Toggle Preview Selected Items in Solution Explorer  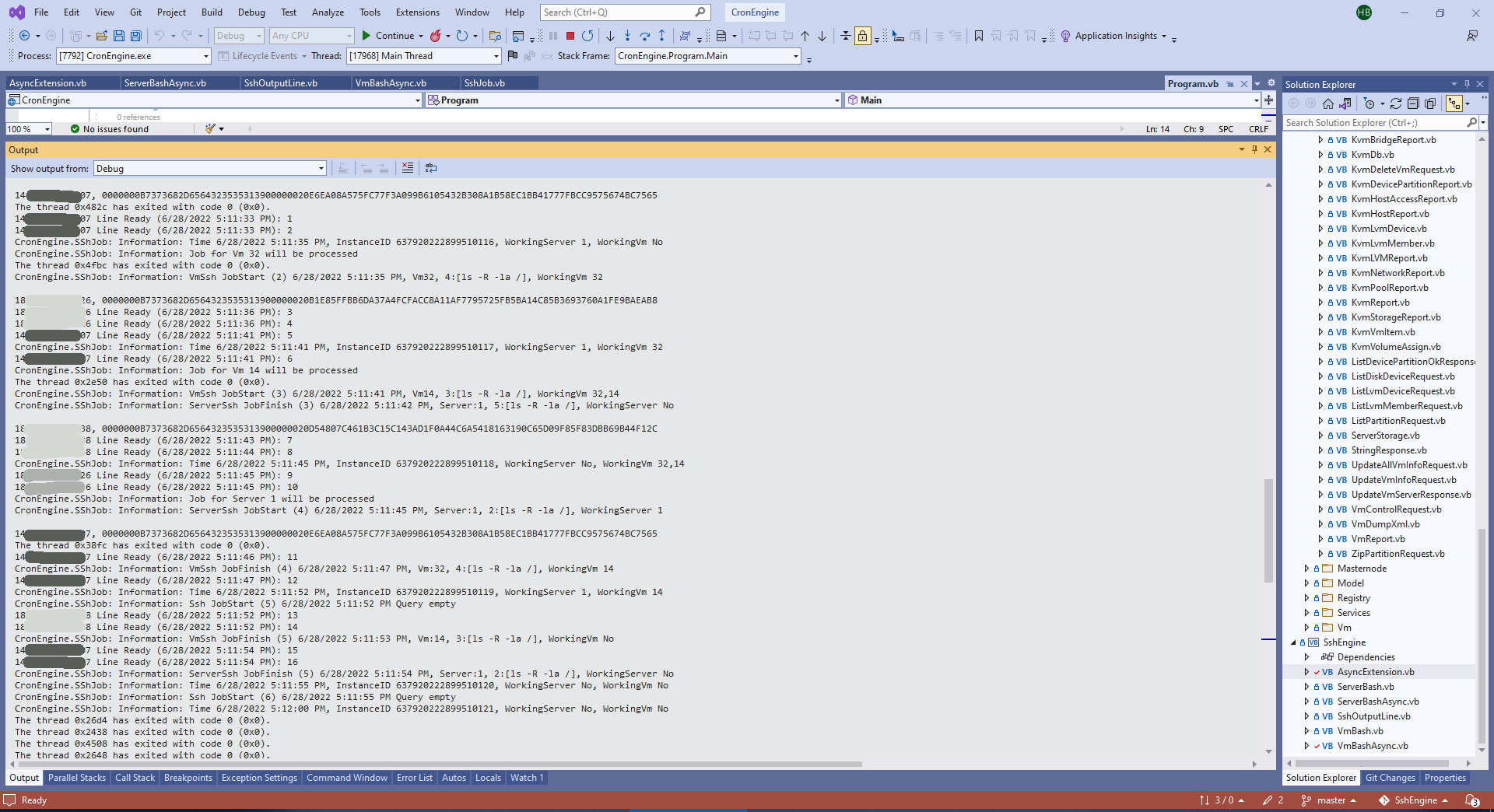pyautogui.click(x=1454, y=103)
